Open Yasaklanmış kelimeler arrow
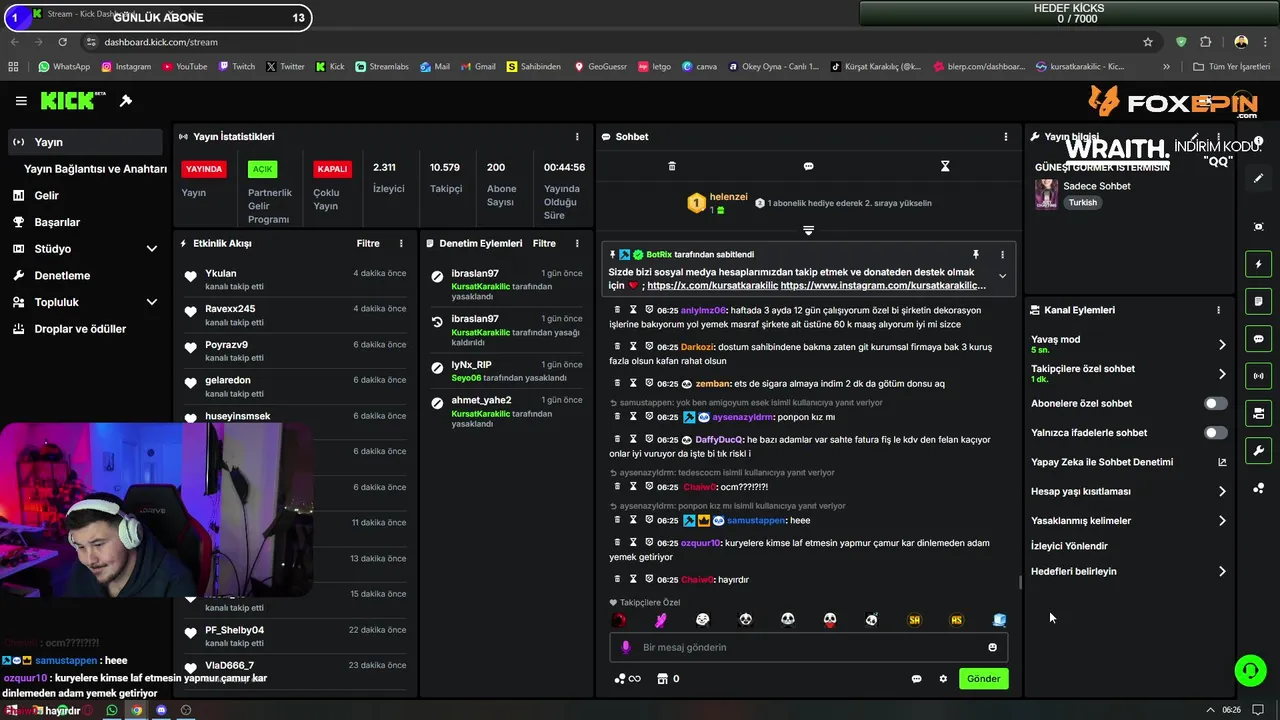The width and height of the screenshot is (1280, 720). point(1222,521)
